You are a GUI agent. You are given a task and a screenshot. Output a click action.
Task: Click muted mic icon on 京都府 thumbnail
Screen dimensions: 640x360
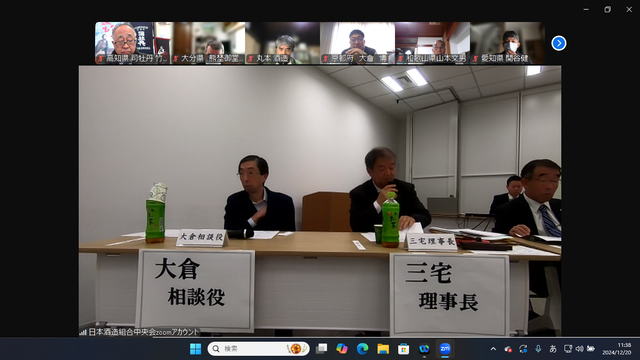pyautogui.click(x=326, y=59)
